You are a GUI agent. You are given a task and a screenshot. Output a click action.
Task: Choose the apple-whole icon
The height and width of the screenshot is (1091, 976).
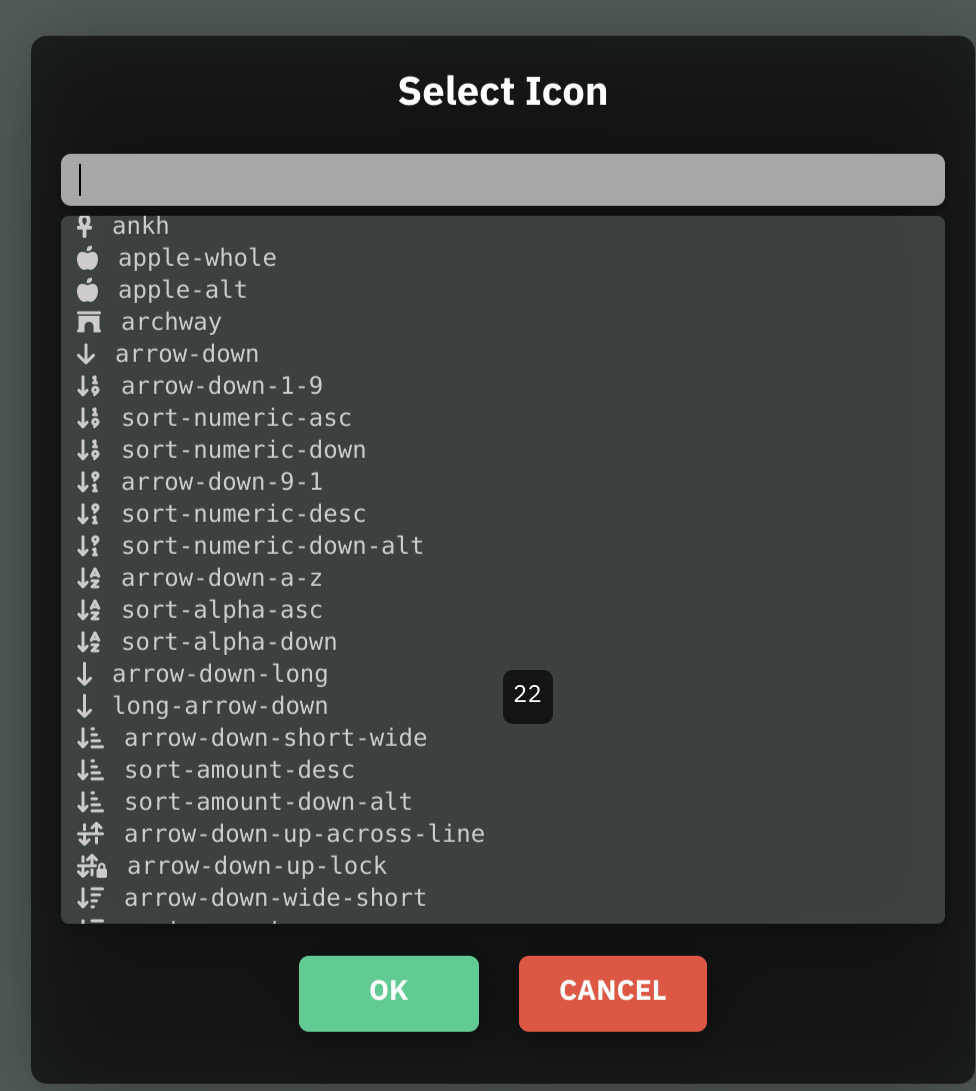pos(177,258)
